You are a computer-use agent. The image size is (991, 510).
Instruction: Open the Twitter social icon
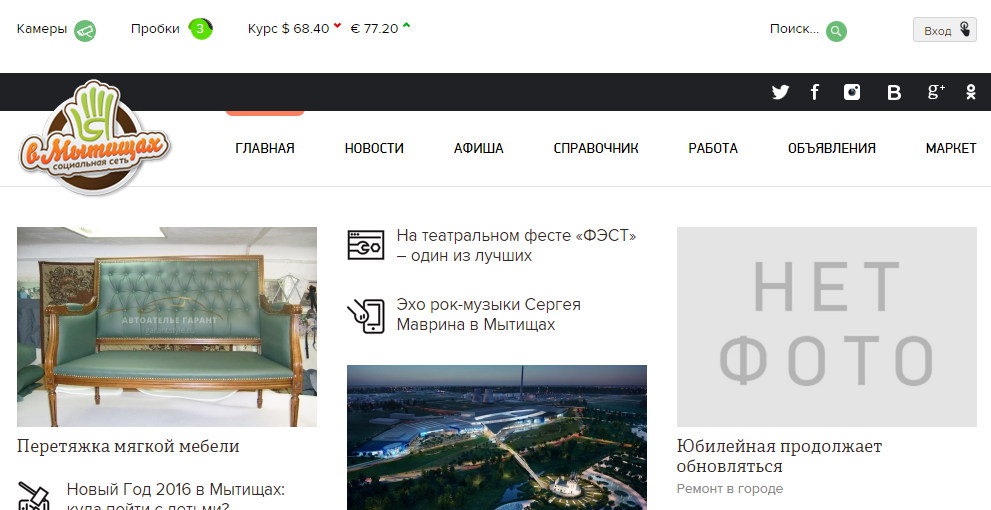(780, 92)
